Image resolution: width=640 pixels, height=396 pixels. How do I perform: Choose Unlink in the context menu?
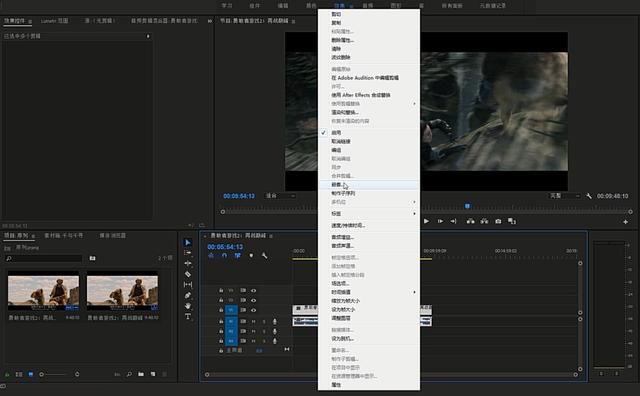point(369,141)
